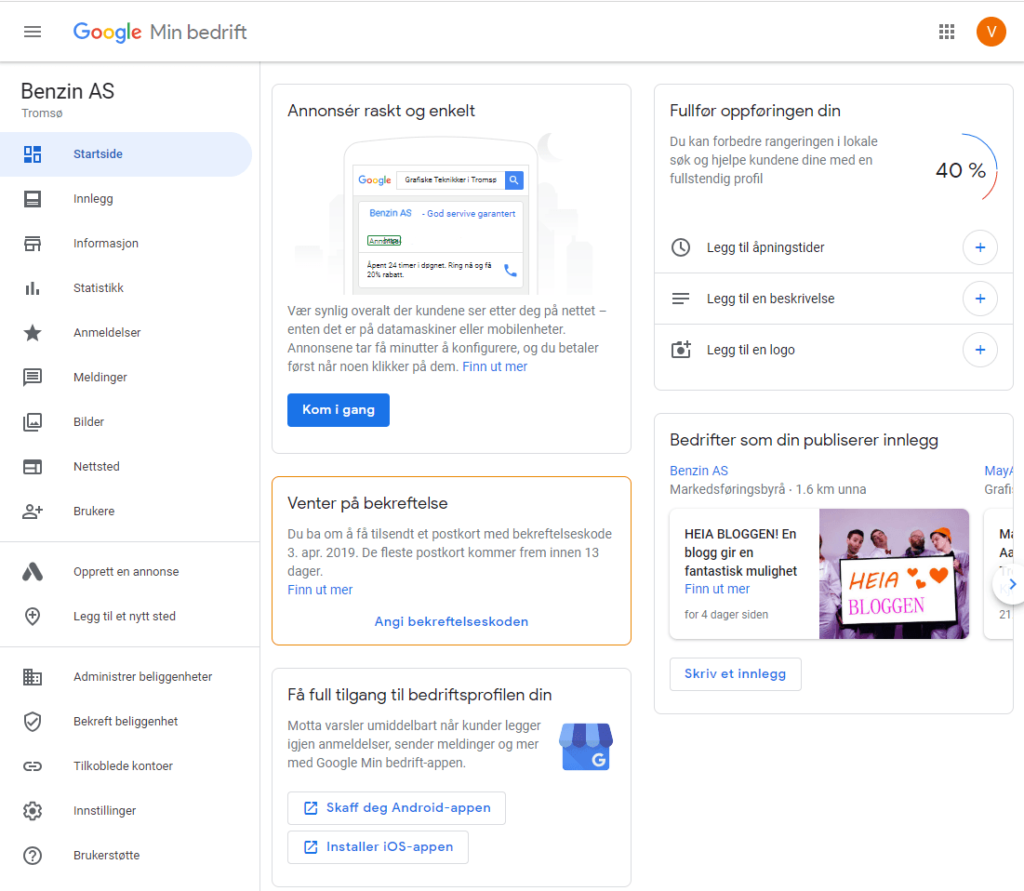The image size is (1024, 891).
Task: Open Bekreft beliggenhet
Action: point(125,721)
